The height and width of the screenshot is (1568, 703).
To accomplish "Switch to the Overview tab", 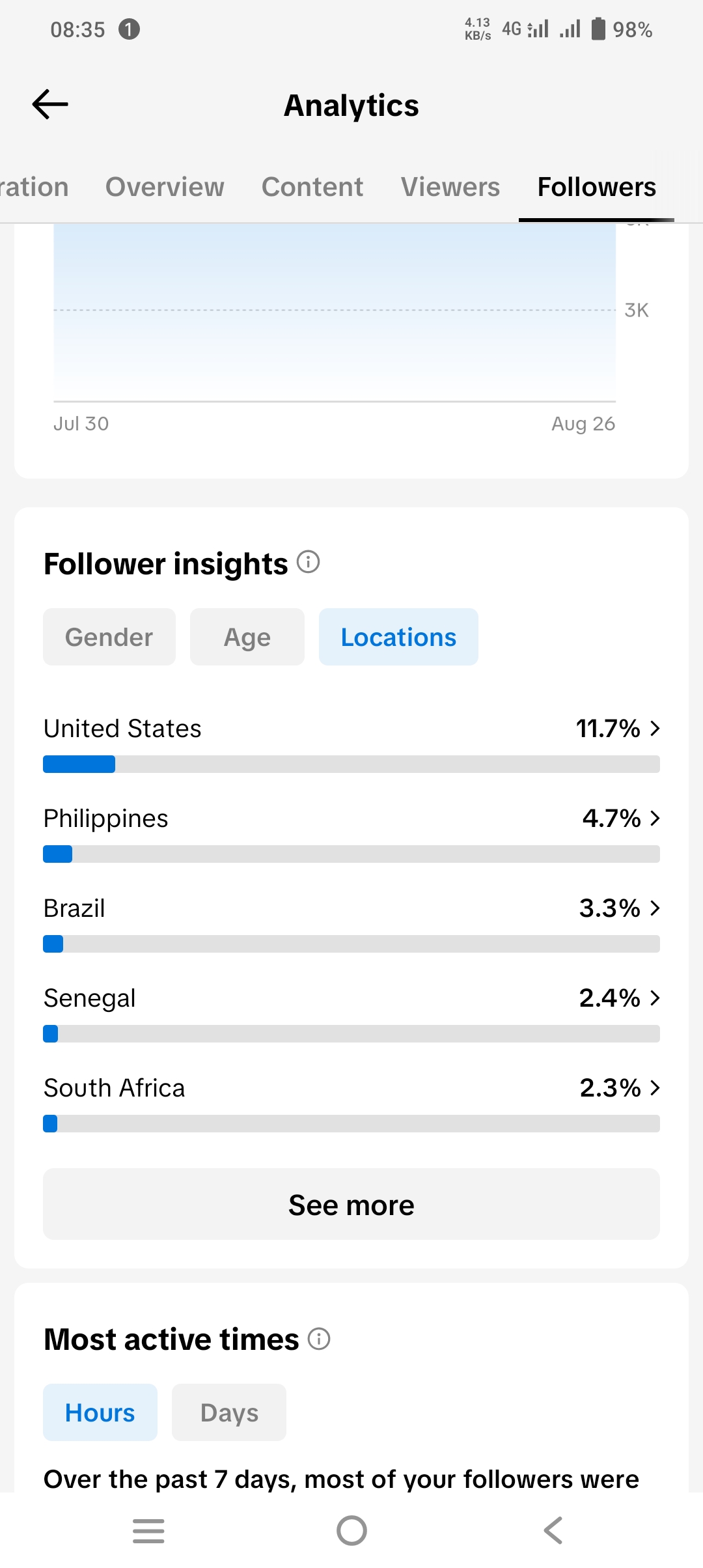I will [x=165, y=187].
